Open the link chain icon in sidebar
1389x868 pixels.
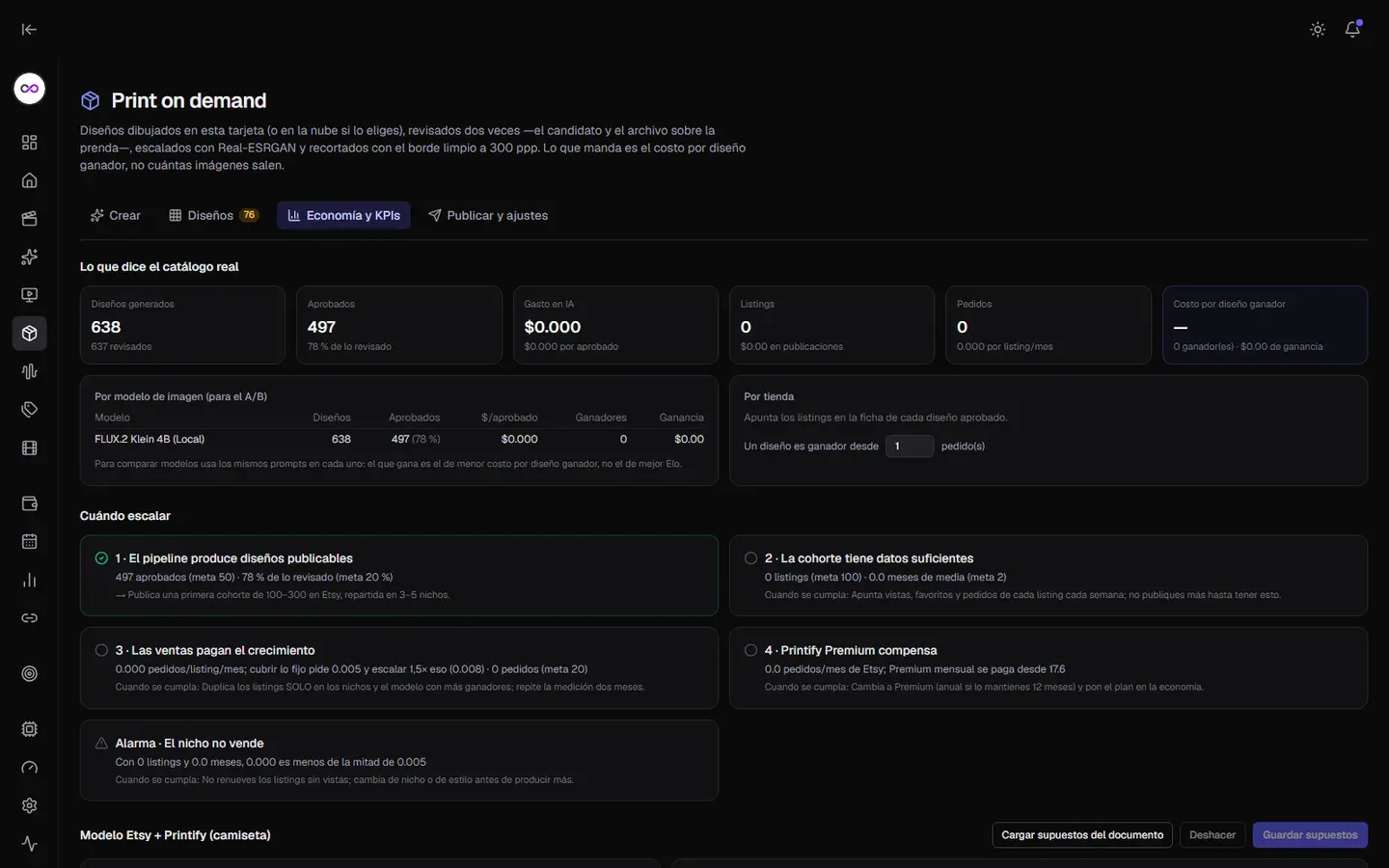pos(30,618)
